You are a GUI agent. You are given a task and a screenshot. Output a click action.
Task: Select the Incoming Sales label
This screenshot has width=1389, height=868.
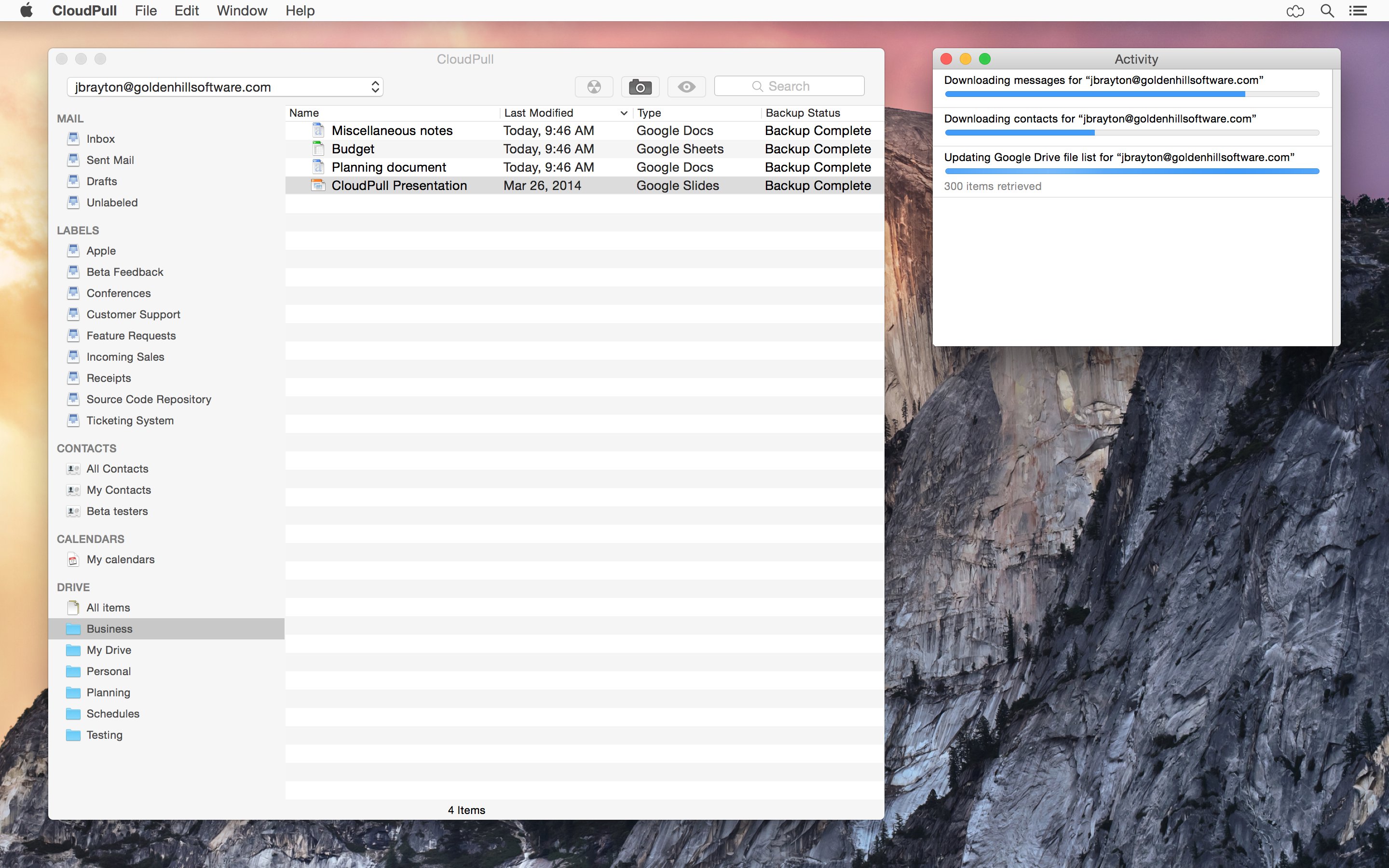coord(125,356)
